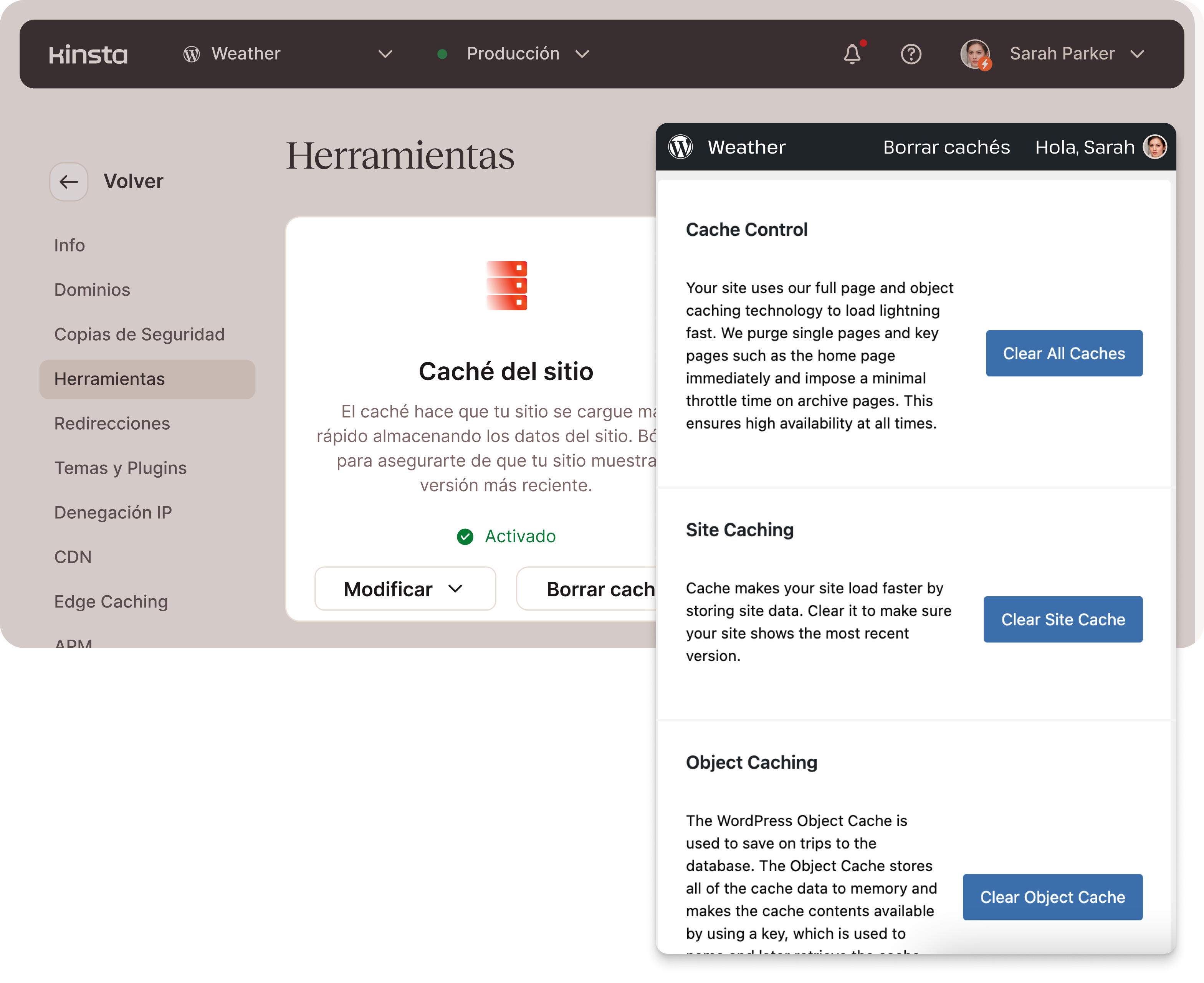Screen dimensions: 1204x983
Task: Expand the Weather site selector dropdown
Action: point(385,55)
